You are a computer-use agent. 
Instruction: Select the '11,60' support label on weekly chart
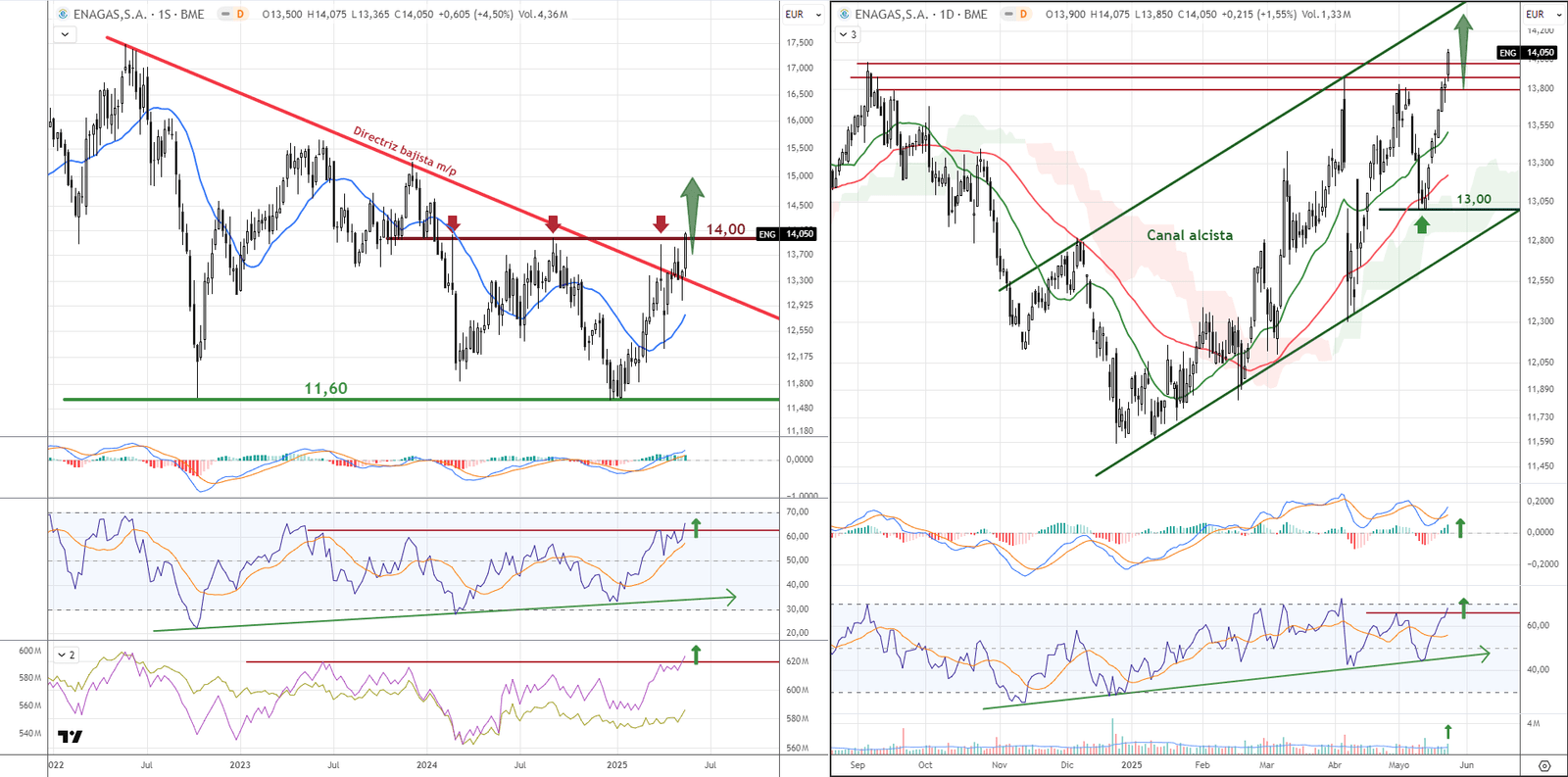click(x=325, y=389)
